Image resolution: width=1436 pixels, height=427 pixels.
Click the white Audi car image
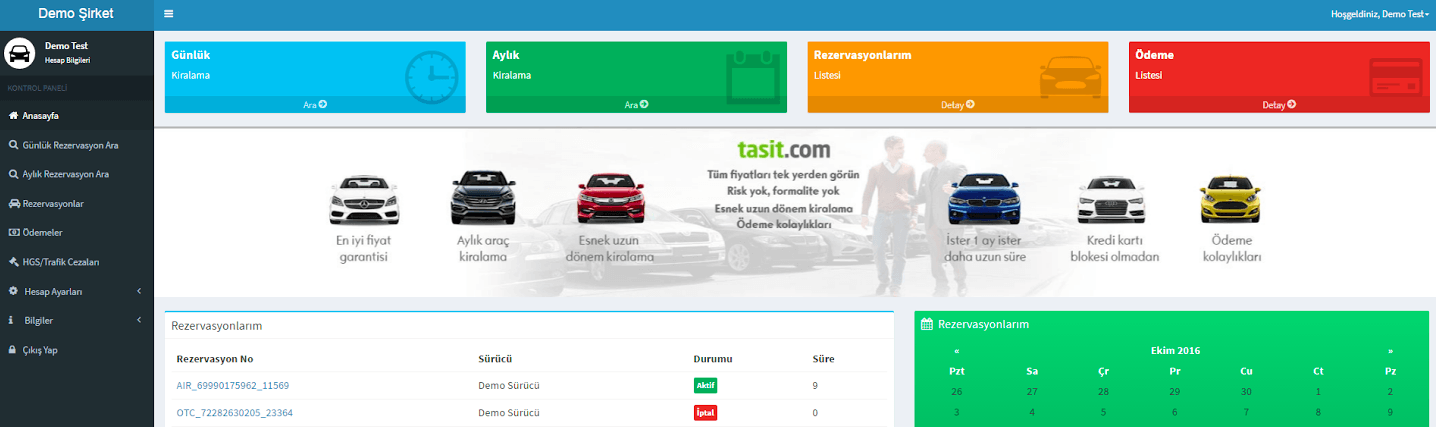pyautogui.click(x=1110, y=198)
